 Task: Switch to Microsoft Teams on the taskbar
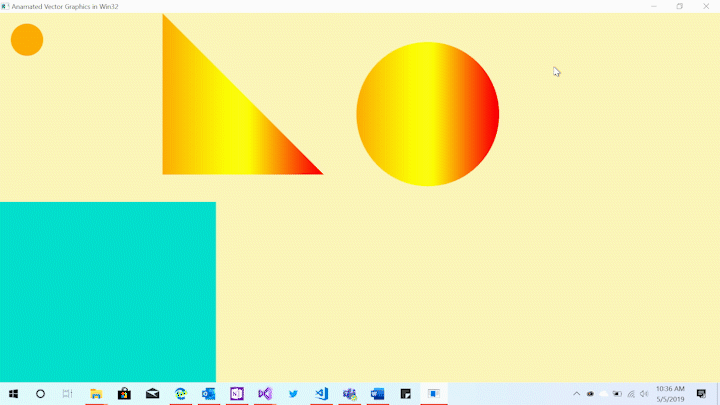(349, 394)
